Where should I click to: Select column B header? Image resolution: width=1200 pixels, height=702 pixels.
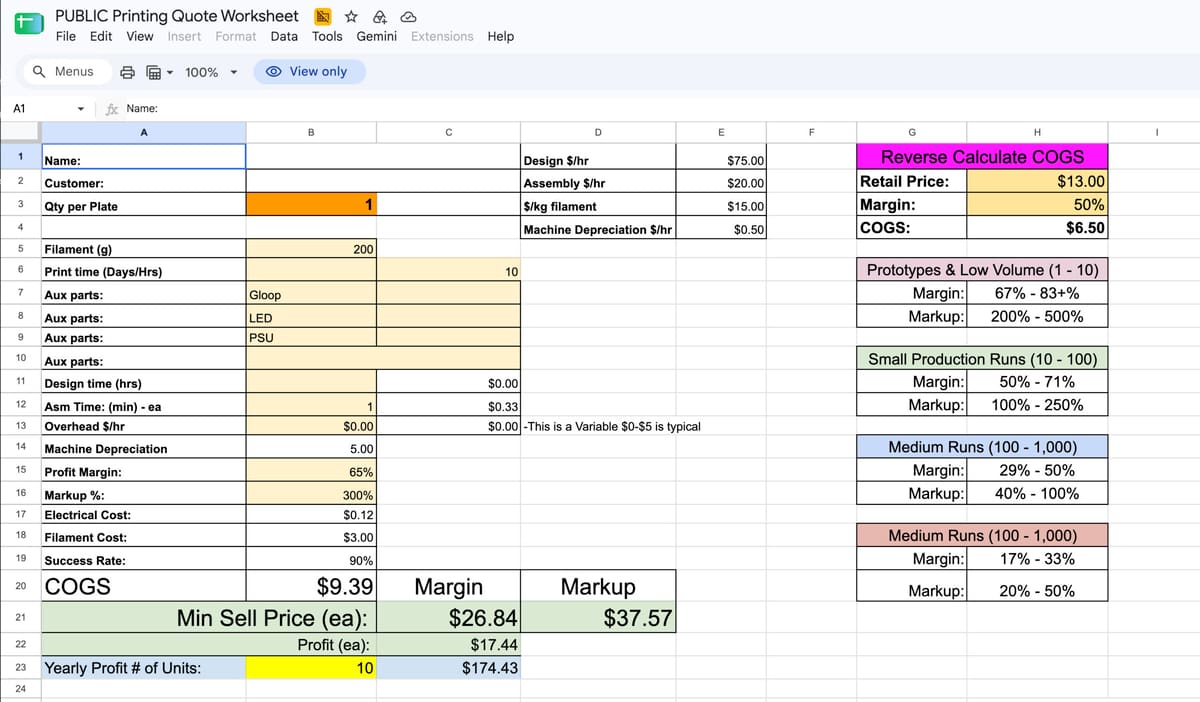[311, 132]
